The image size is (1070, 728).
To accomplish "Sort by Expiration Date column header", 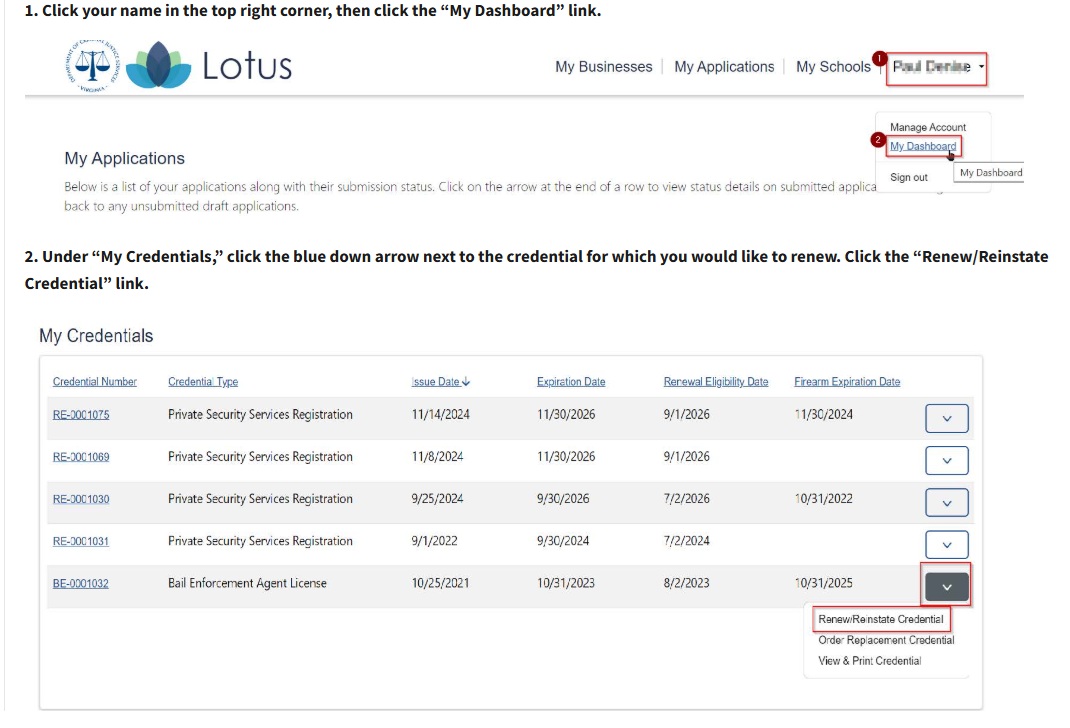I will coord(570,382).
